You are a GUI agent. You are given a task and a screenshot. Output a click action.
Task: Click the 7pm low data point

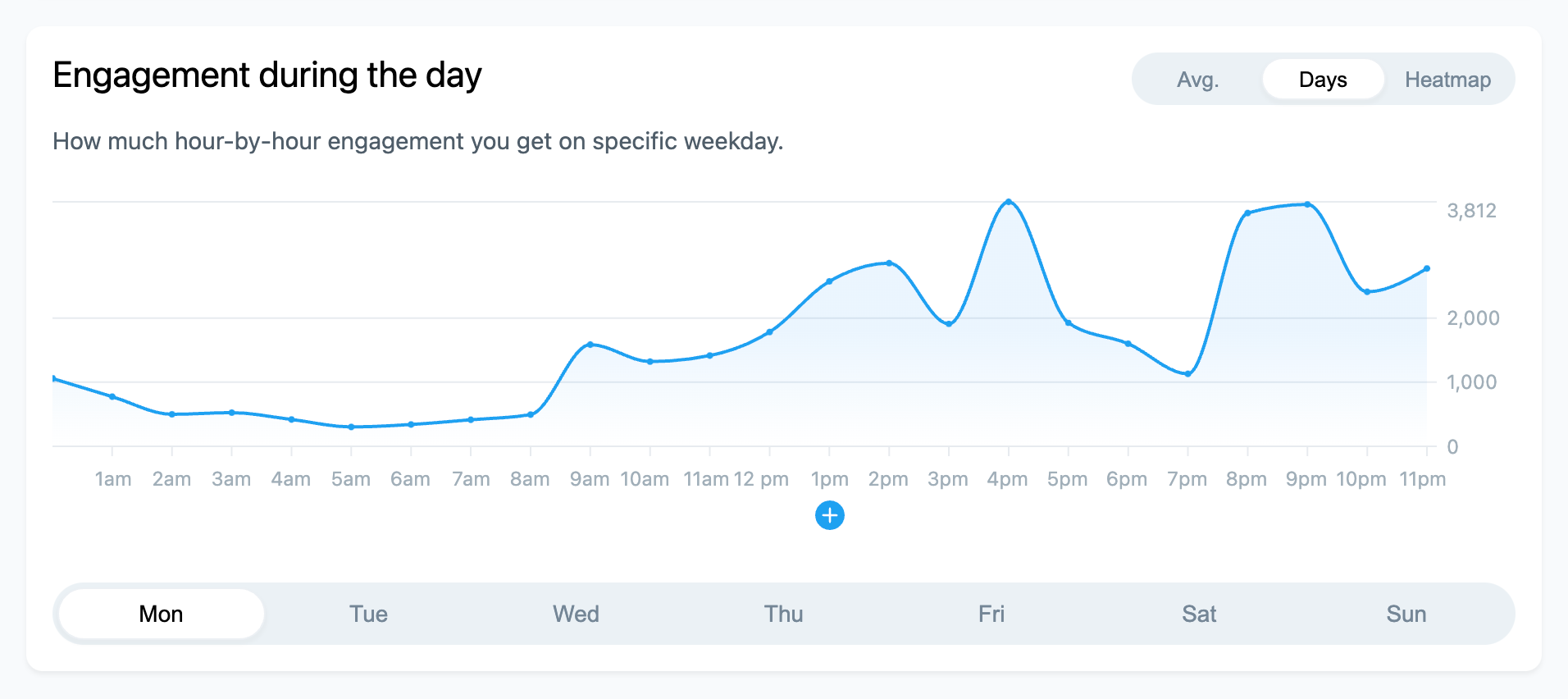pyautogui.click(x=1187, y=374)
